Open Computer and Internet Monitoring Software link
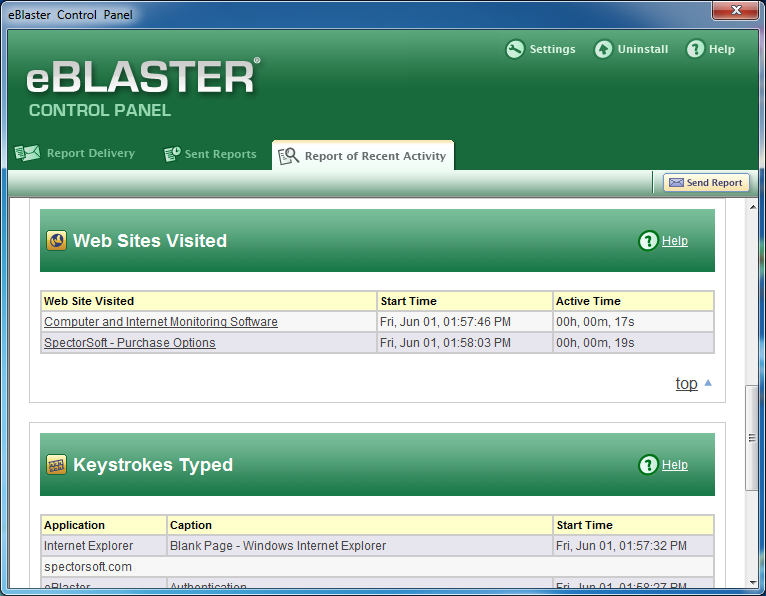 coord(161,322)
